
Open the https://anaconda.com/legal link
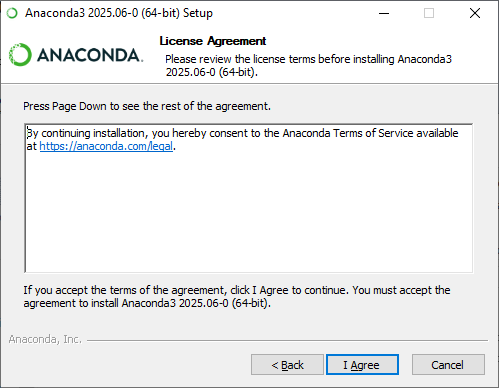click(106, 146)
